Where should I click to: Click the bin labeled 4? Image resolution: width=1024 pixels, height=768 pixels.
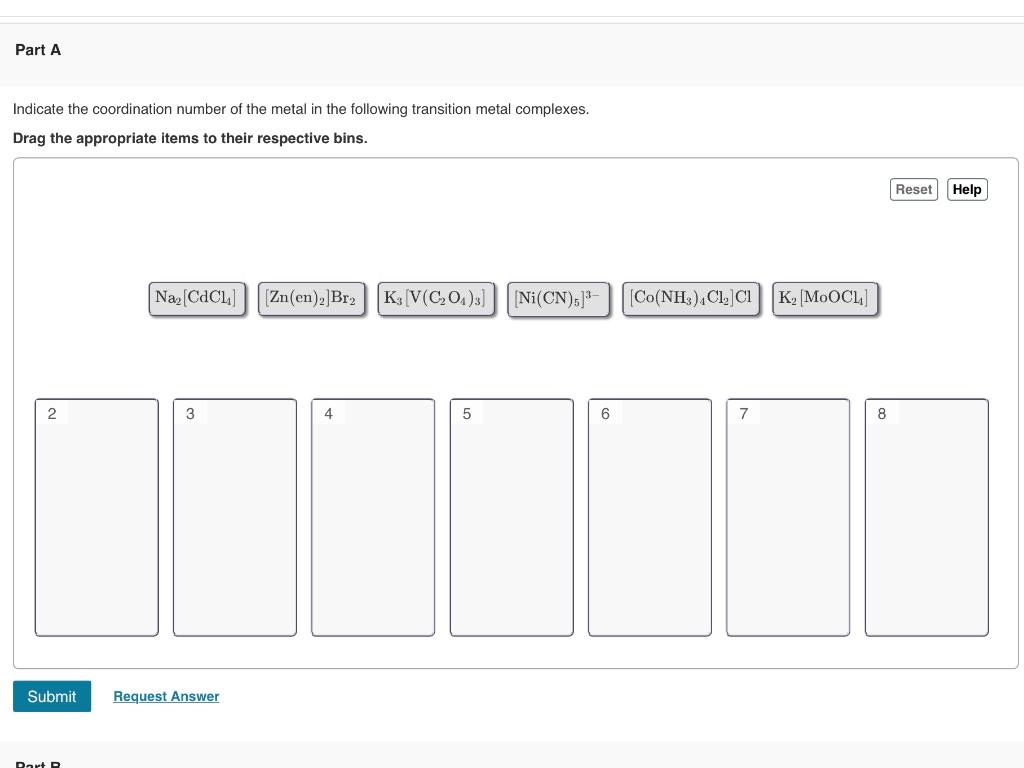(372, 516)
